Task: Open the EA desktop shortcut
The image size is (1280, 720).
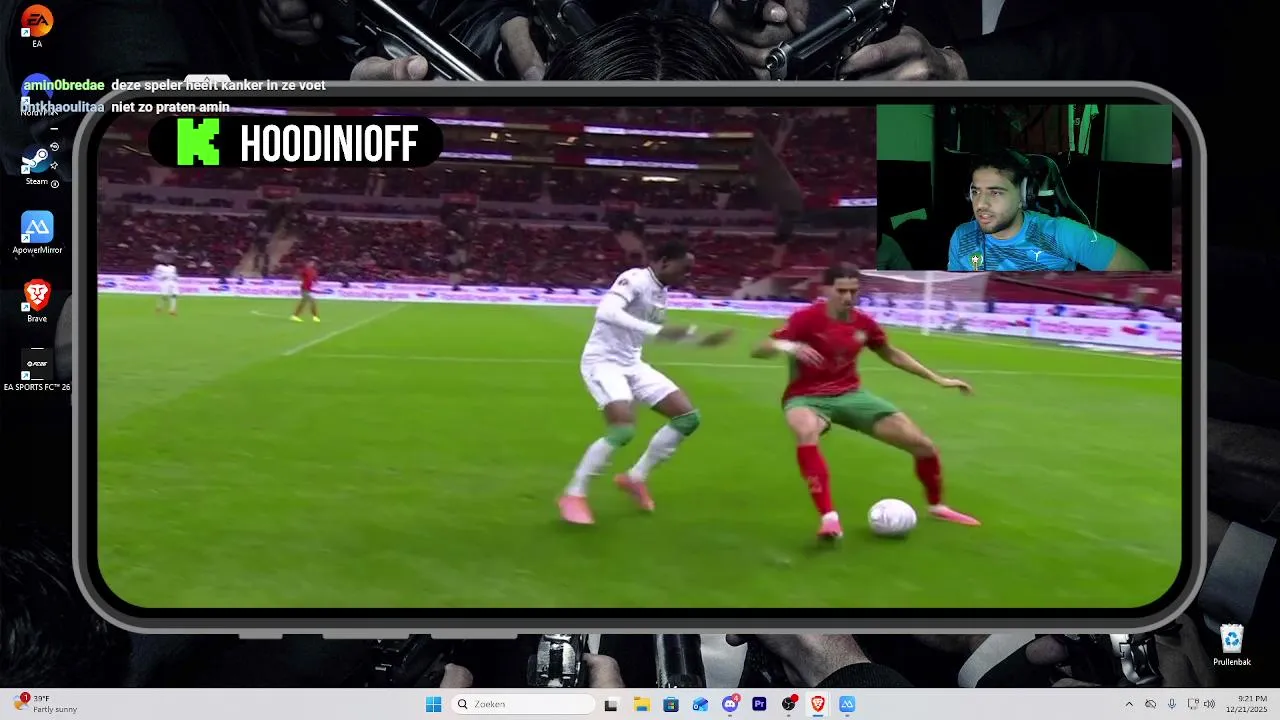Action: click(x=37, y=26)
